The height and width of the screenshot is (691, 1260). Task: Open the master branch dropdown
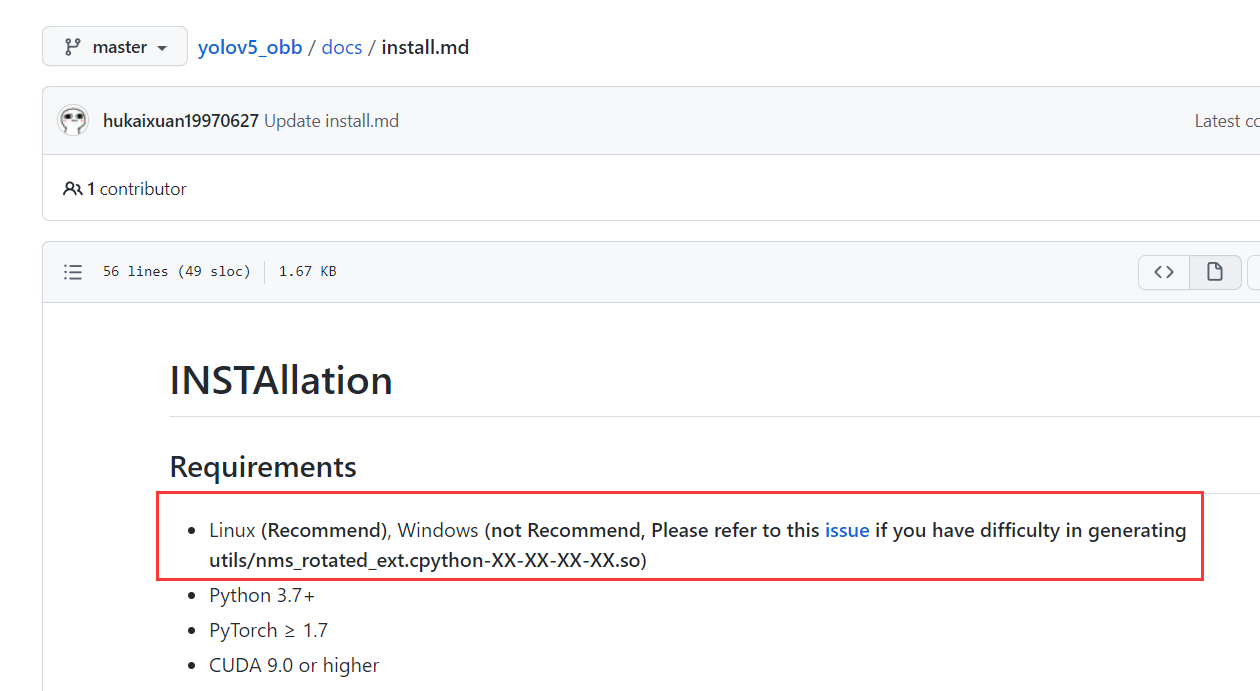point(115,46)
